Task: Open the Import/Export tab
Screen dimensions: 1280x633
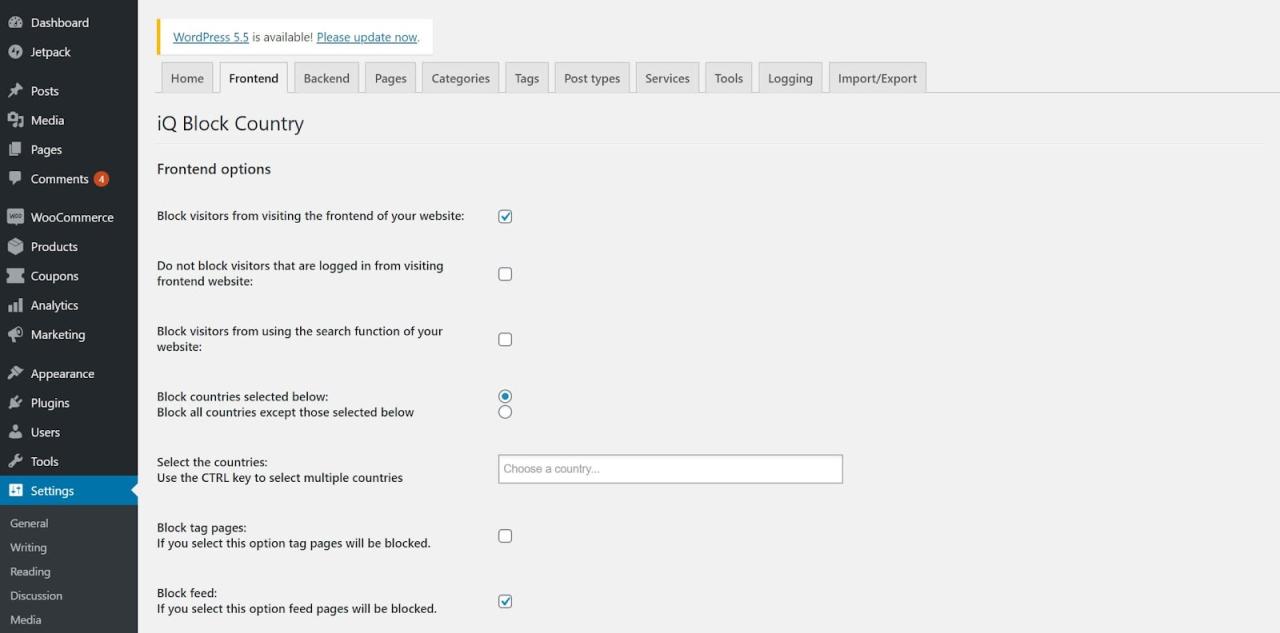Action: [877, 78]
